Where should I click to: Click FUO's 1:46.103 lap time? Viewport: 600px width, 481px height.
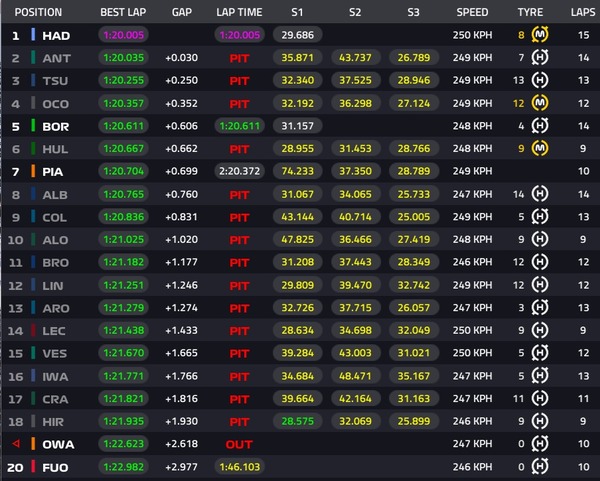click(x=239, y=466)
